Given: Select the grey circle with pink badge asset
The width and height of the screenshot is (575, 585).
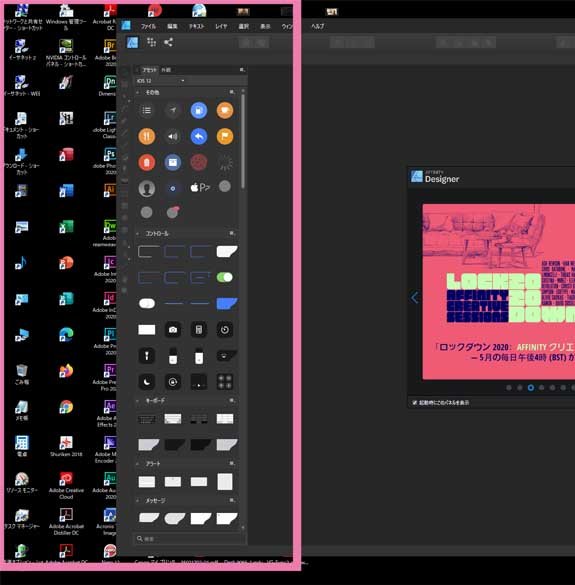Looking at the screenshot, I should 172,212.
